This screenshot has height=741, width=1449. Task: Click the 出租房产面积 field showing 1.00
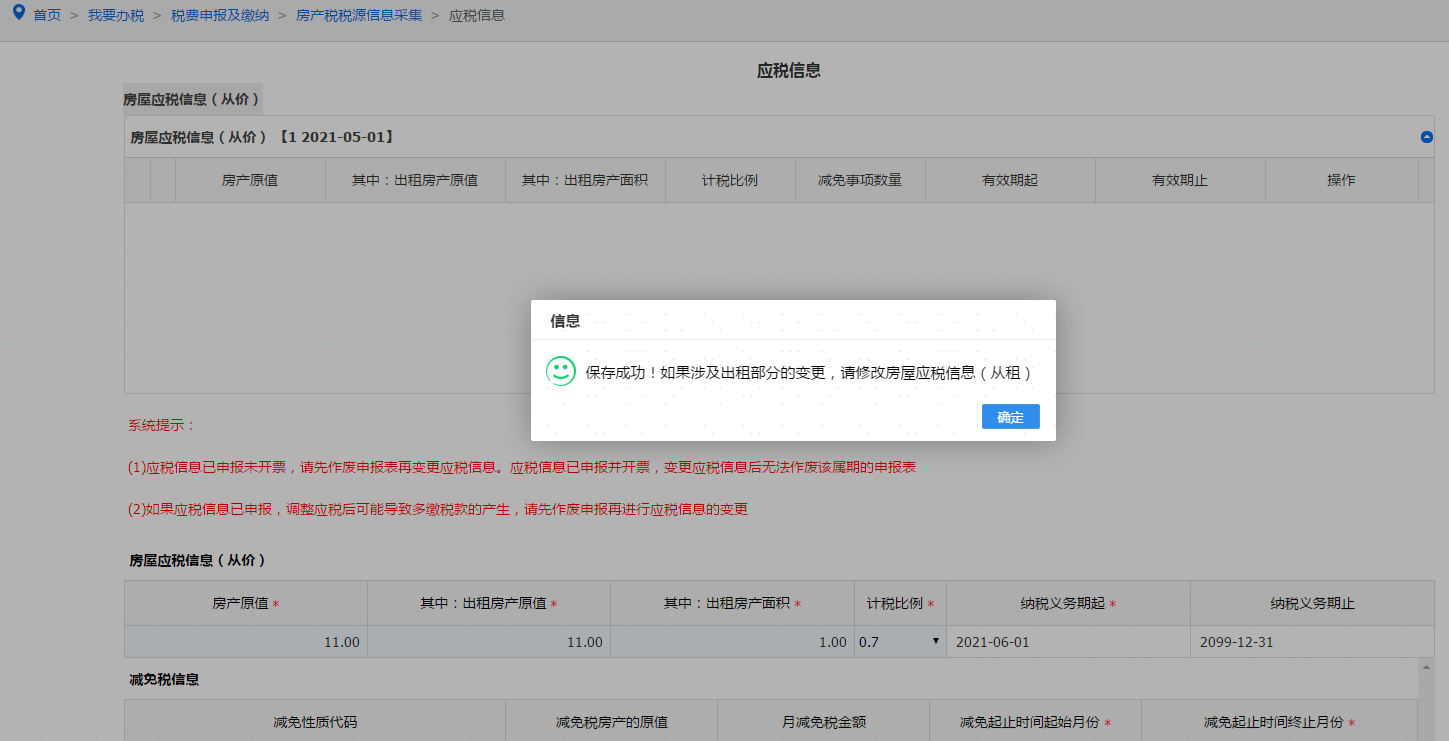(732, 642)
